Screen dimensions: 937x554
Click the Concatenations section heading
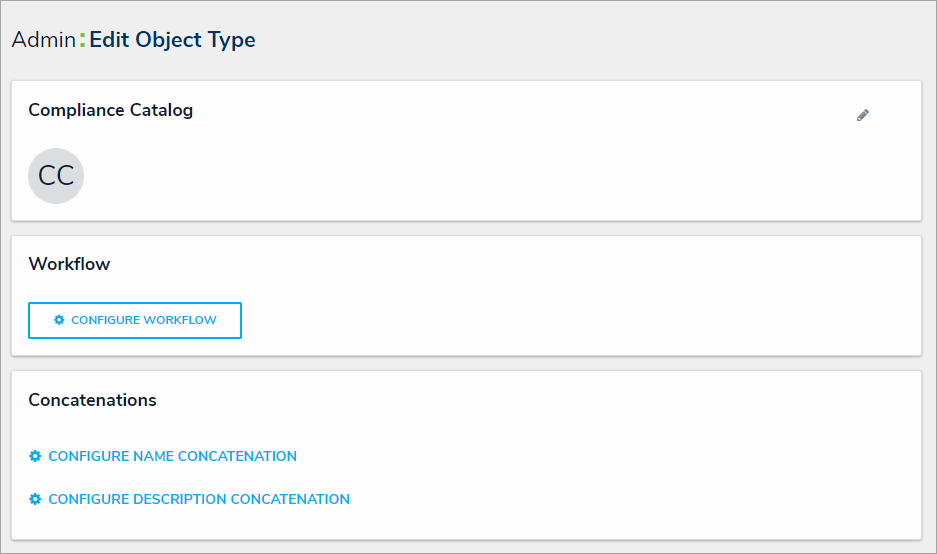[92, 400]
